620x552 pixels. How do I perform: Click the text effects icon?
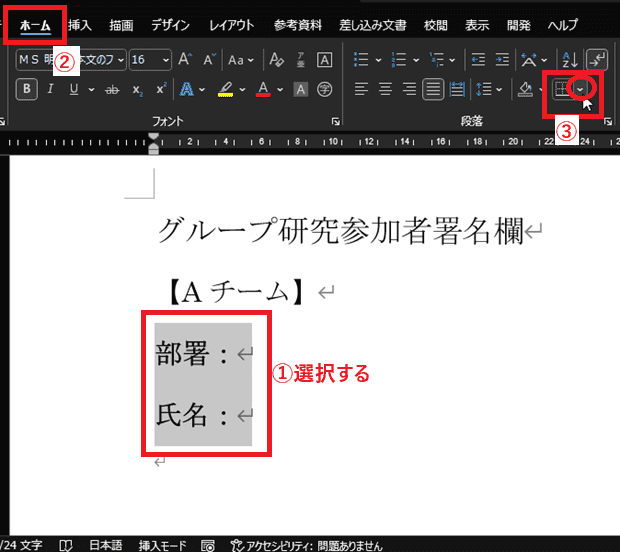186,89
